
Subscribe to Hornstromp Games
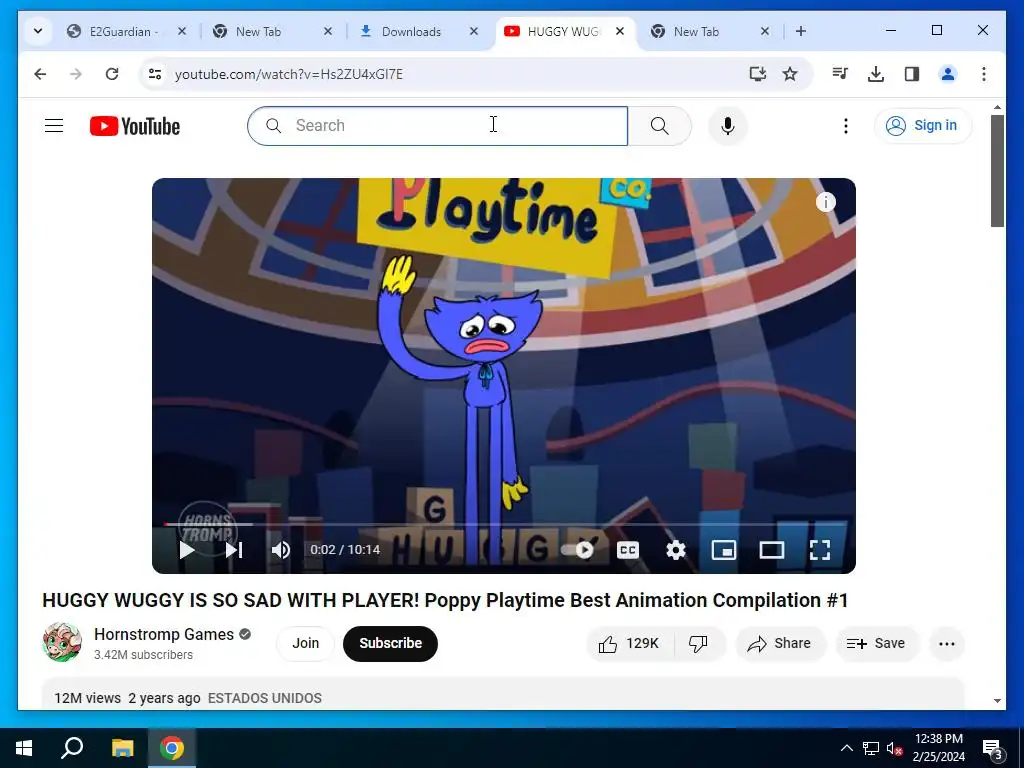tap(391, 643)
